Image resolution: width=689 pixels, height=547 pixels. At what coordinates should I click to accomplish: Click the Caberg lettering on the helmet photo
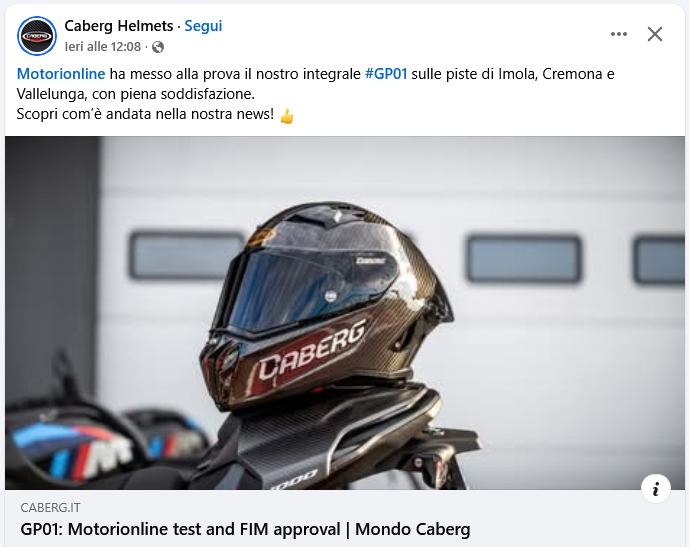pyautogui.click(x=312, y=349)
